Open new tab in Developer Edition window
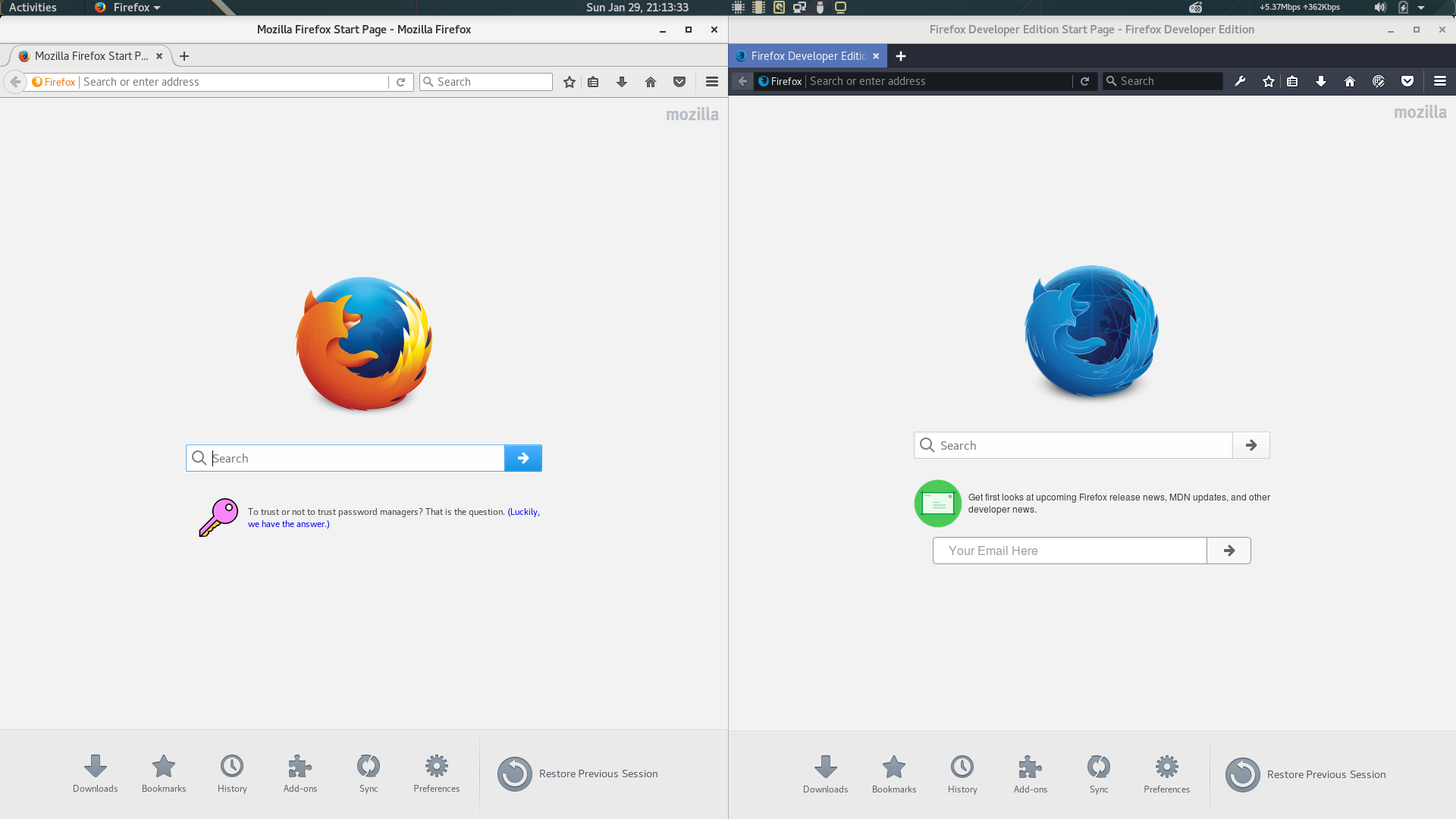Image resolution: width=1456 pixels, height=819 pixels. pyautogui.click(x=901, y=56)
